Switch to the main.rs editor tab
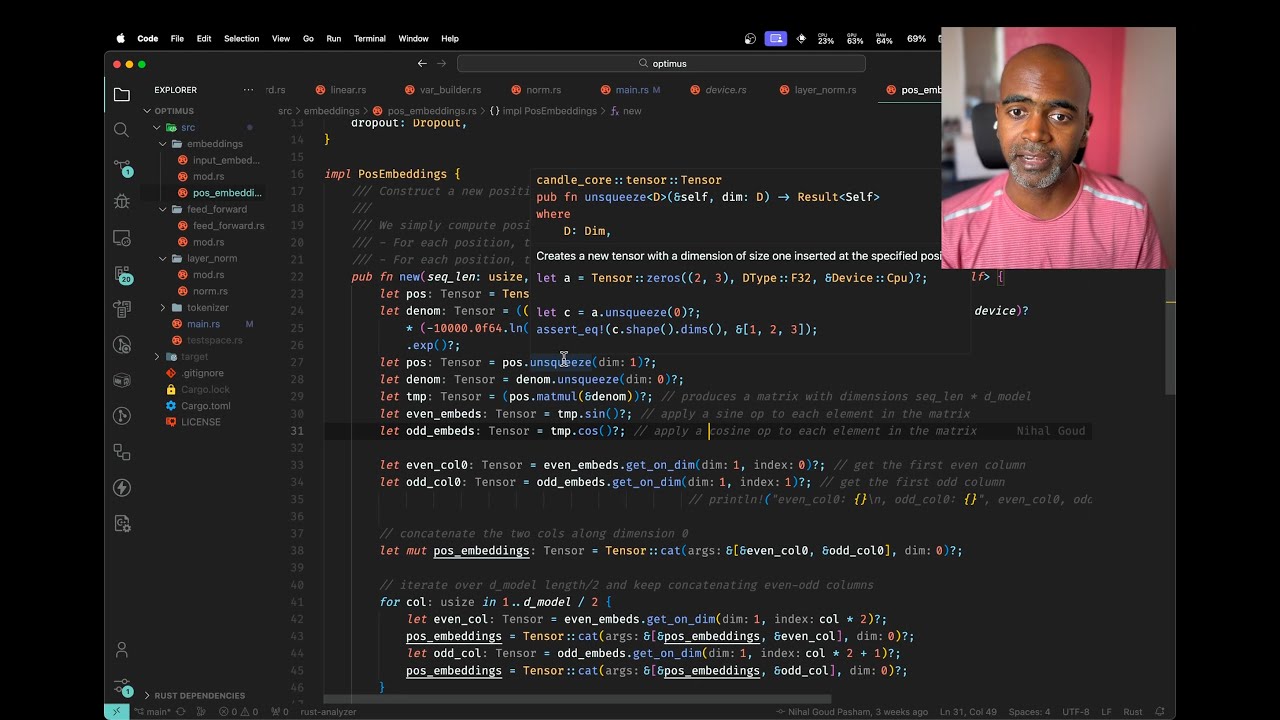 [632, 90]
